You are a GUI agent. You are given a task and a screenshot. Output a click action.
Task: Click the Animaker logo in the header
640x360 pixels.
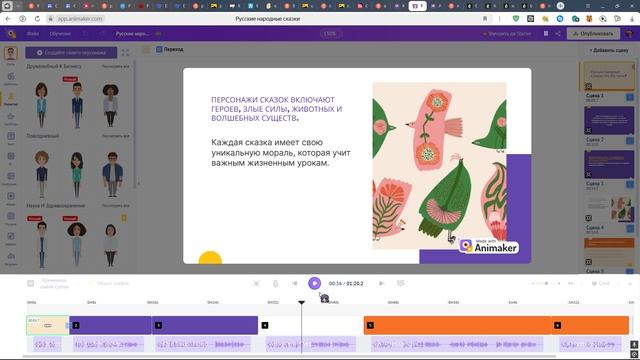11,34
